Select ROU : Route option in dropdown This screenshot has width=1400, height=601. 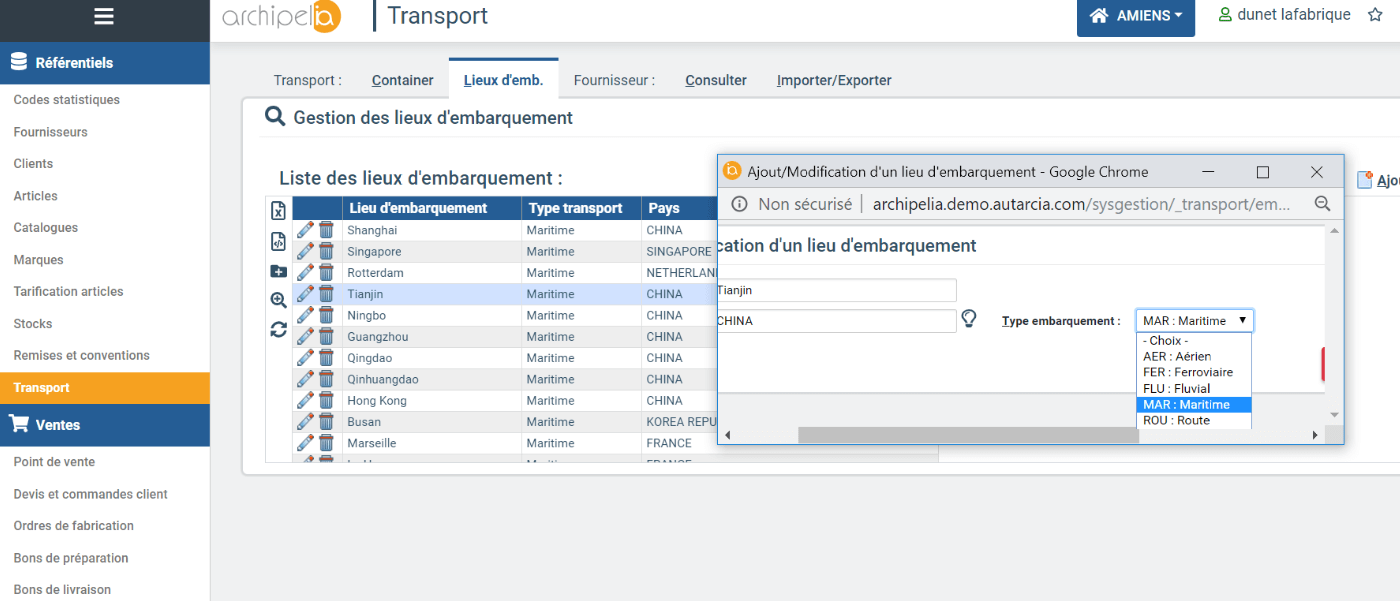tap(1176, 420)
